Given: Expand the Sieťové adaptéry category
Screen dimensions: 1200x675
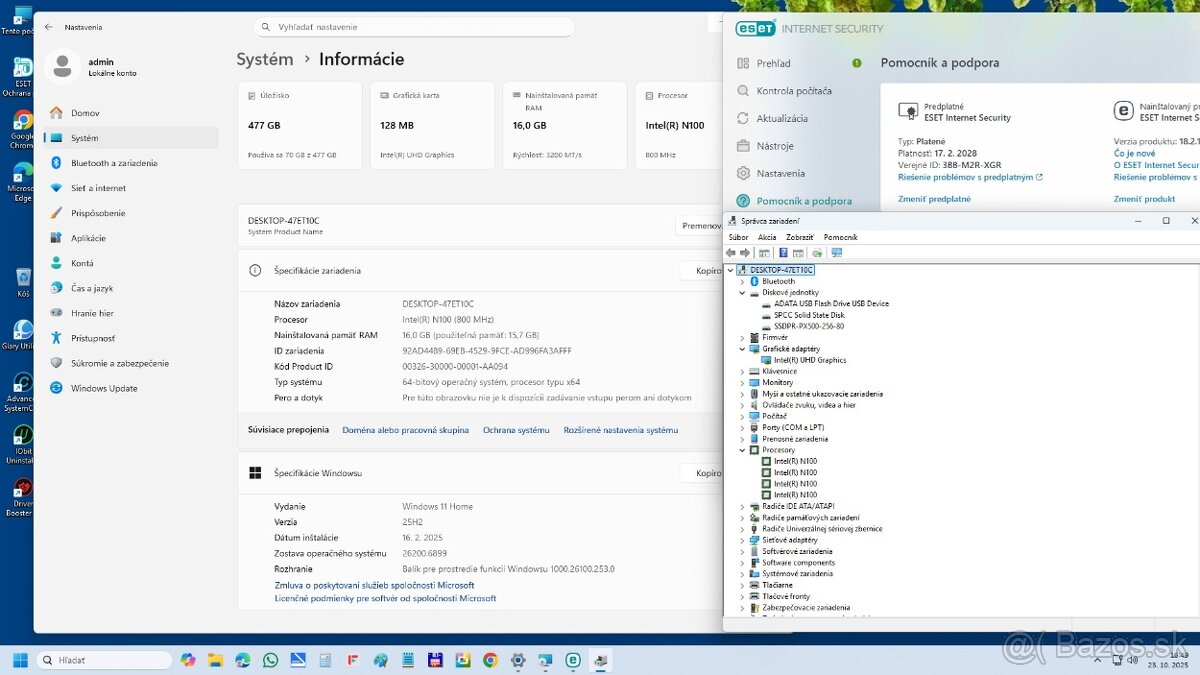Looking at the screenshot, I should coord(742,540).
